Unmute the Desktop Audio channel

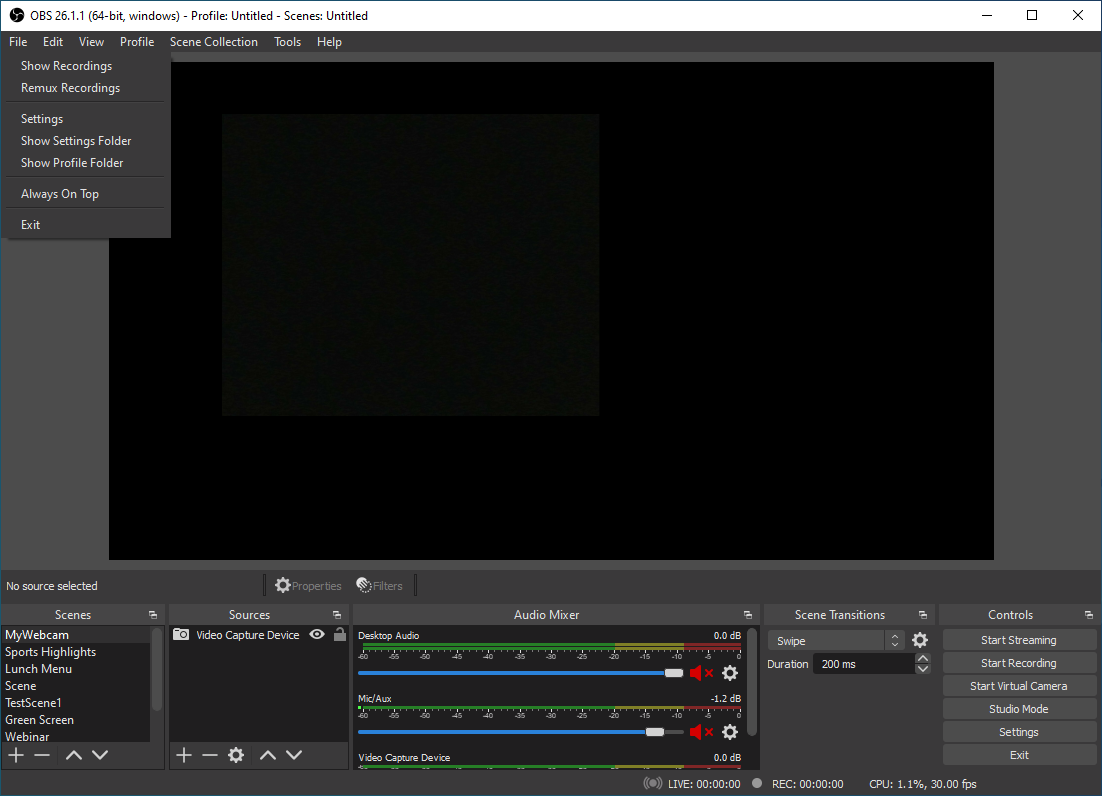pyautogui.click(x=701, y=673)
